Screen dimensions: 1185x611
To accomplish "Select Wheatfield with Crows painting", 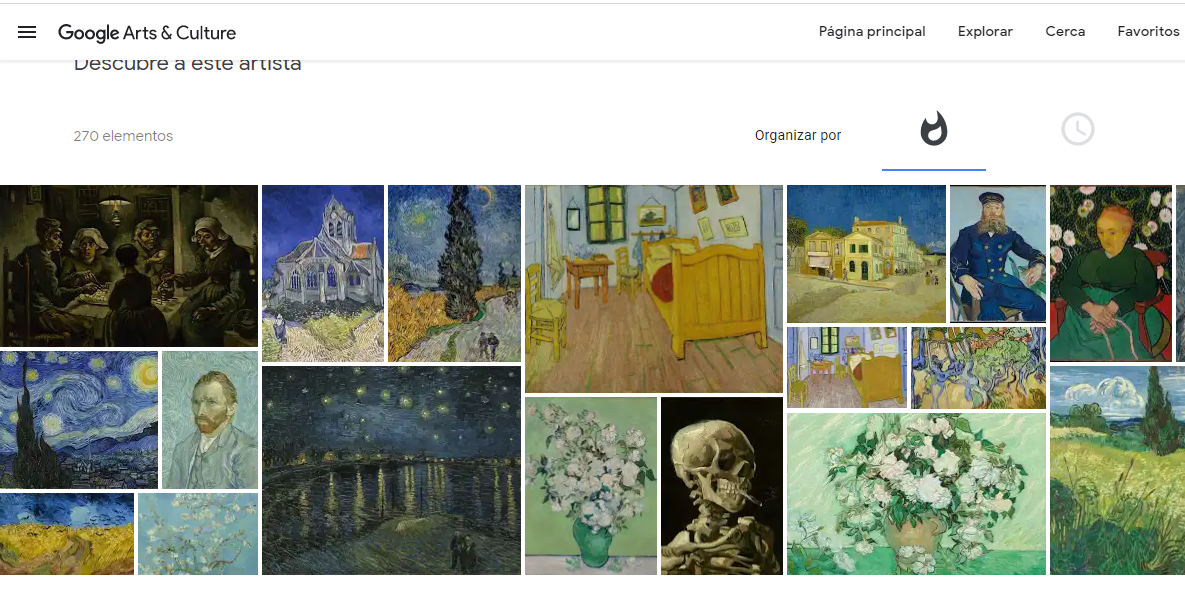I will tap(66, 533).
